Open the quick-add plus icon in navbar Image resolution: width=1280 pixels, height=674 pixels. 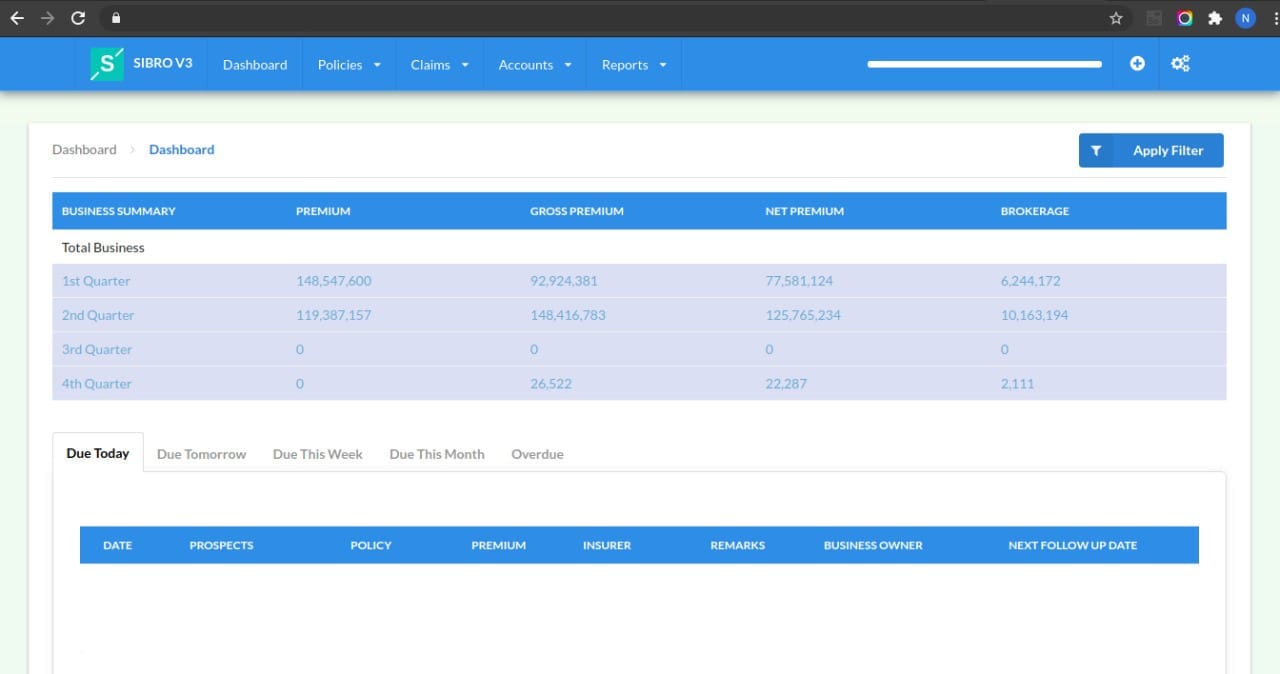click(1137, 63)
